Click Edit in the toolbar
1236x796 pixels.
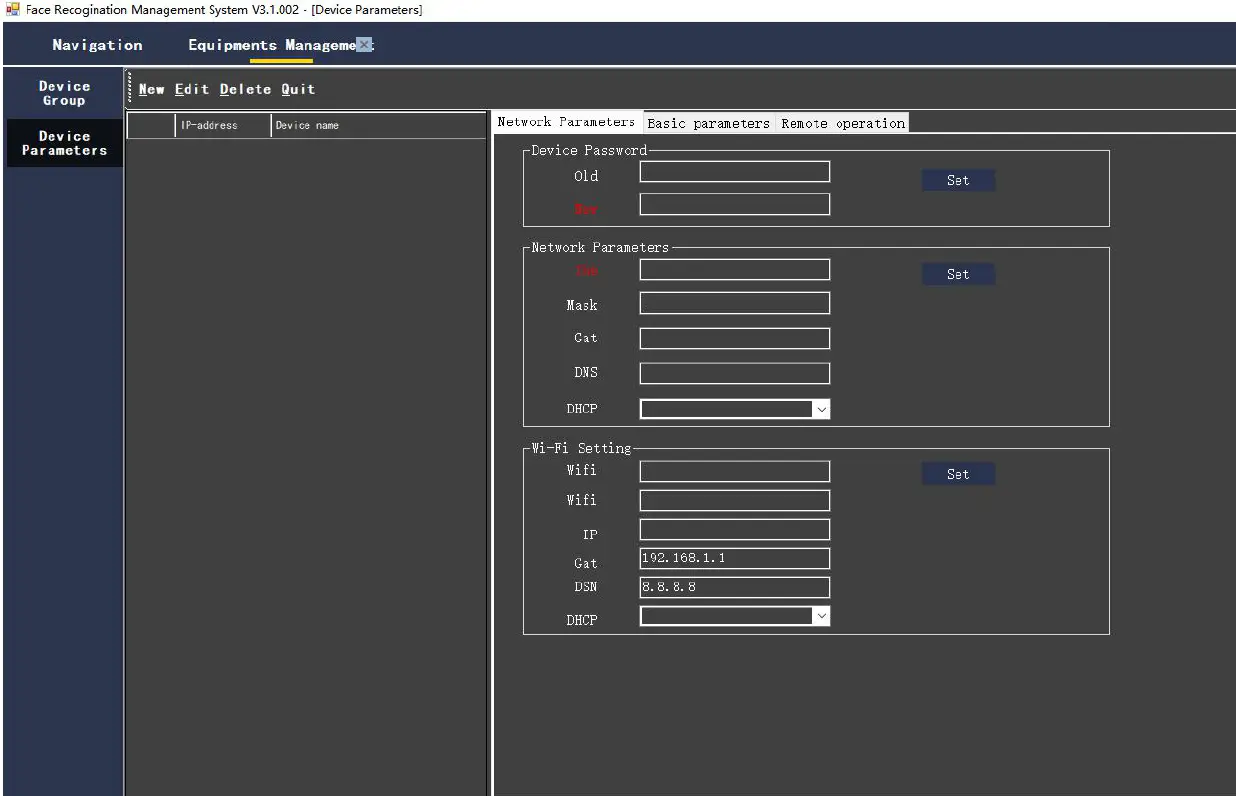(x=192, y=89)
